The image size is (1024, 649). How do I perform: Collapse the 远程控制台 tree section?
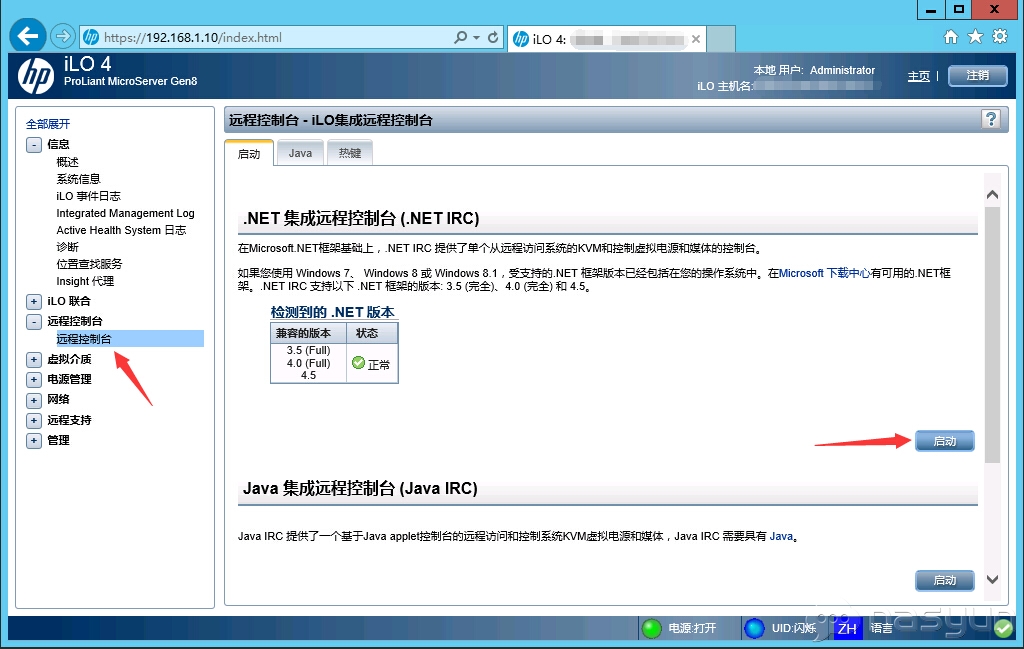coord(34,321)
